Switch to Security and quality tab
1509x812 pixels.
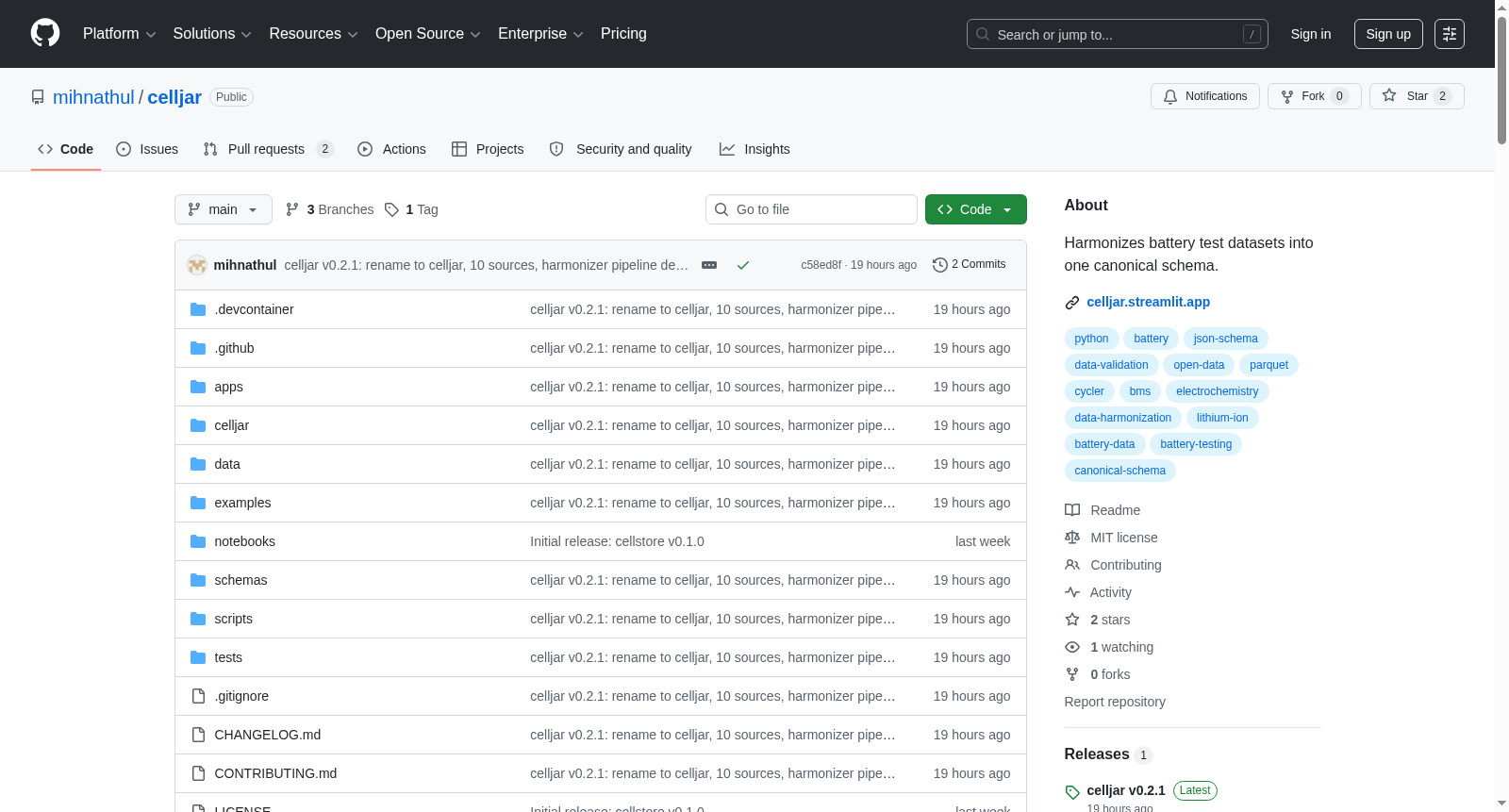click(621, 149)
